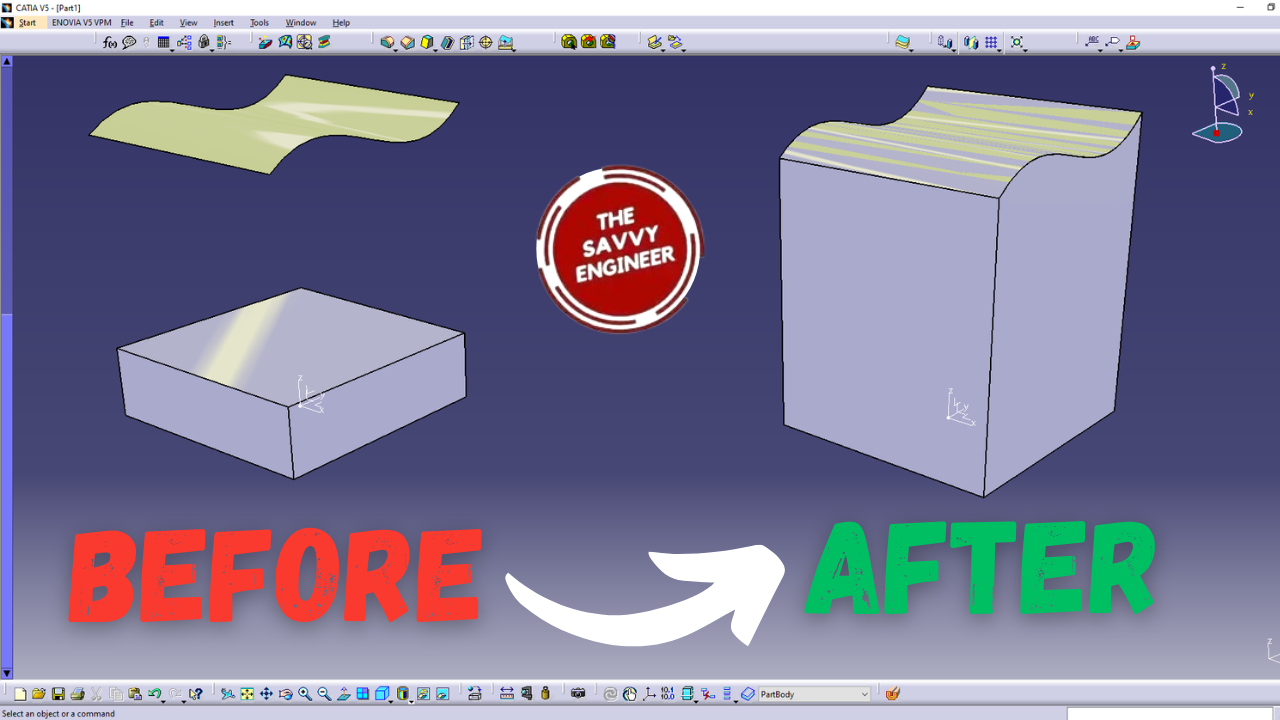Click the Print icon
The height and width of the screenshot is (720, 1280).
(77, 694)
